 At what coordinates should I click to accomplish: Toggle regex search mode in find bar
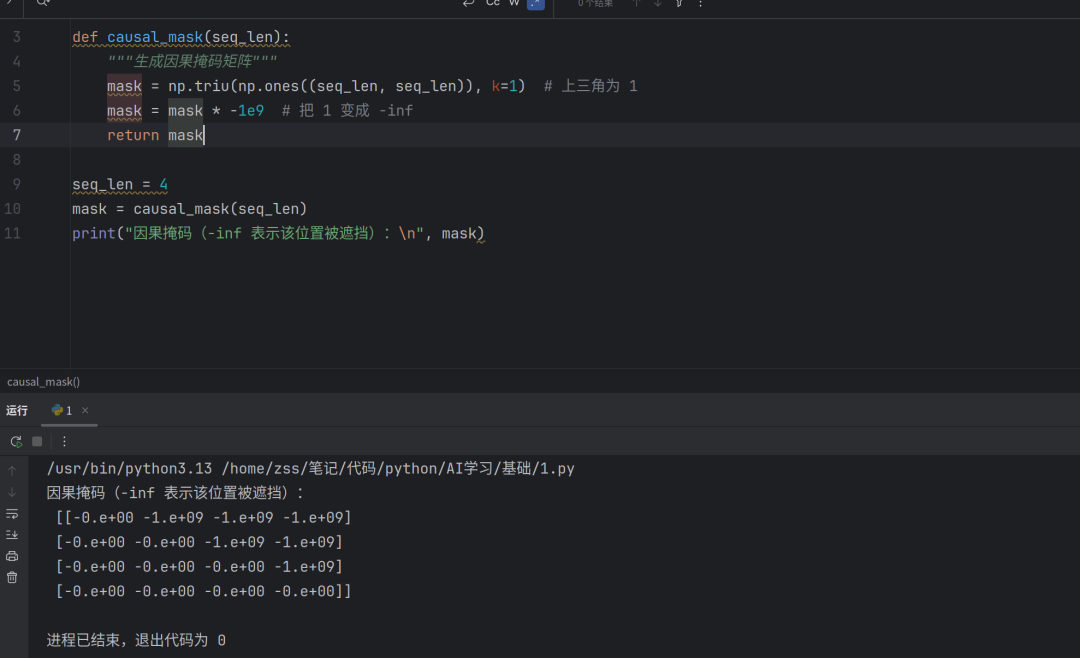click(536, 3)
